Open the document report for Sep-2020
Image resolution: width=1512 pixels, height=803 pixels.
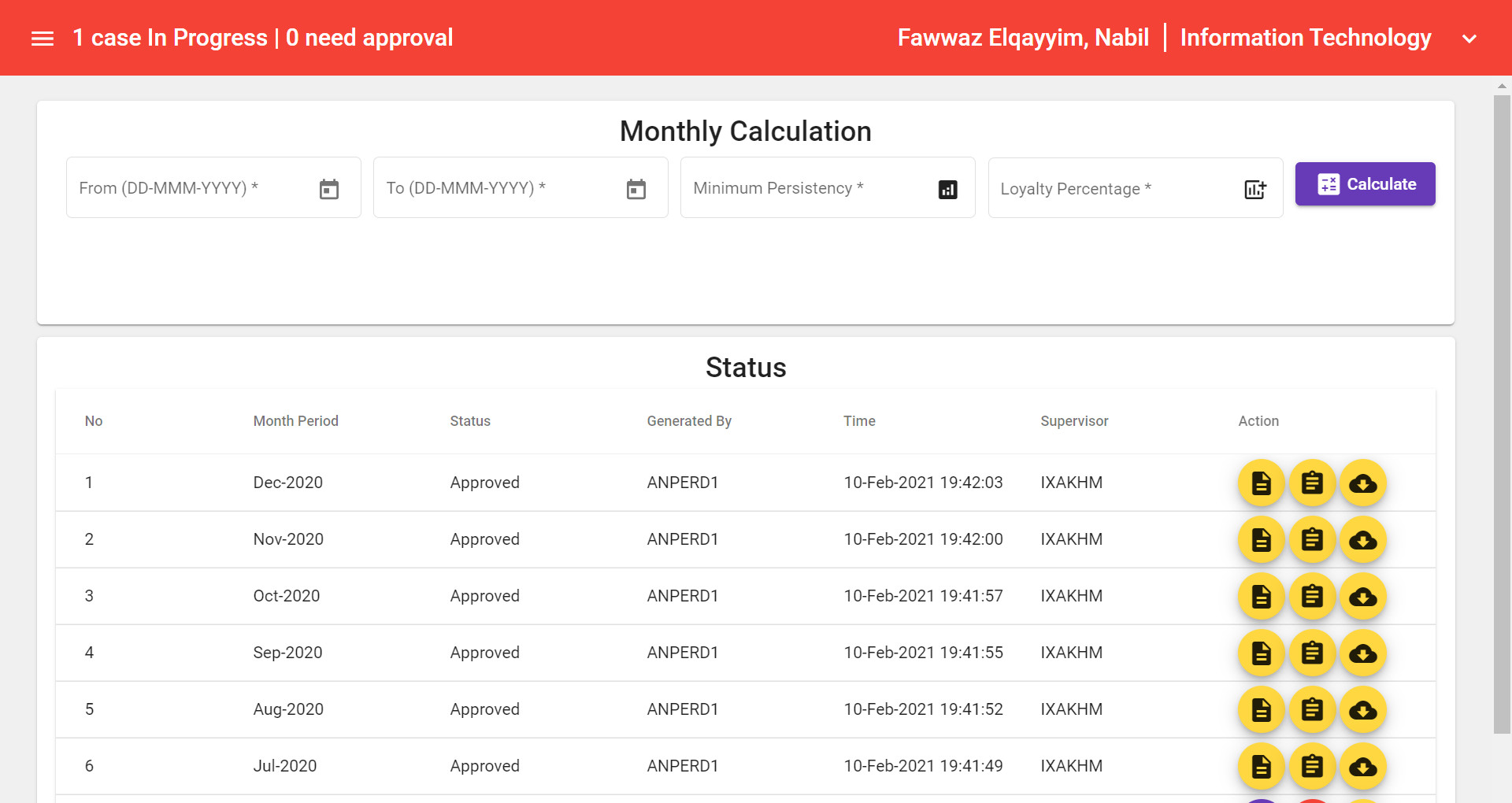pyautogui.click(x=1261, y=653)
